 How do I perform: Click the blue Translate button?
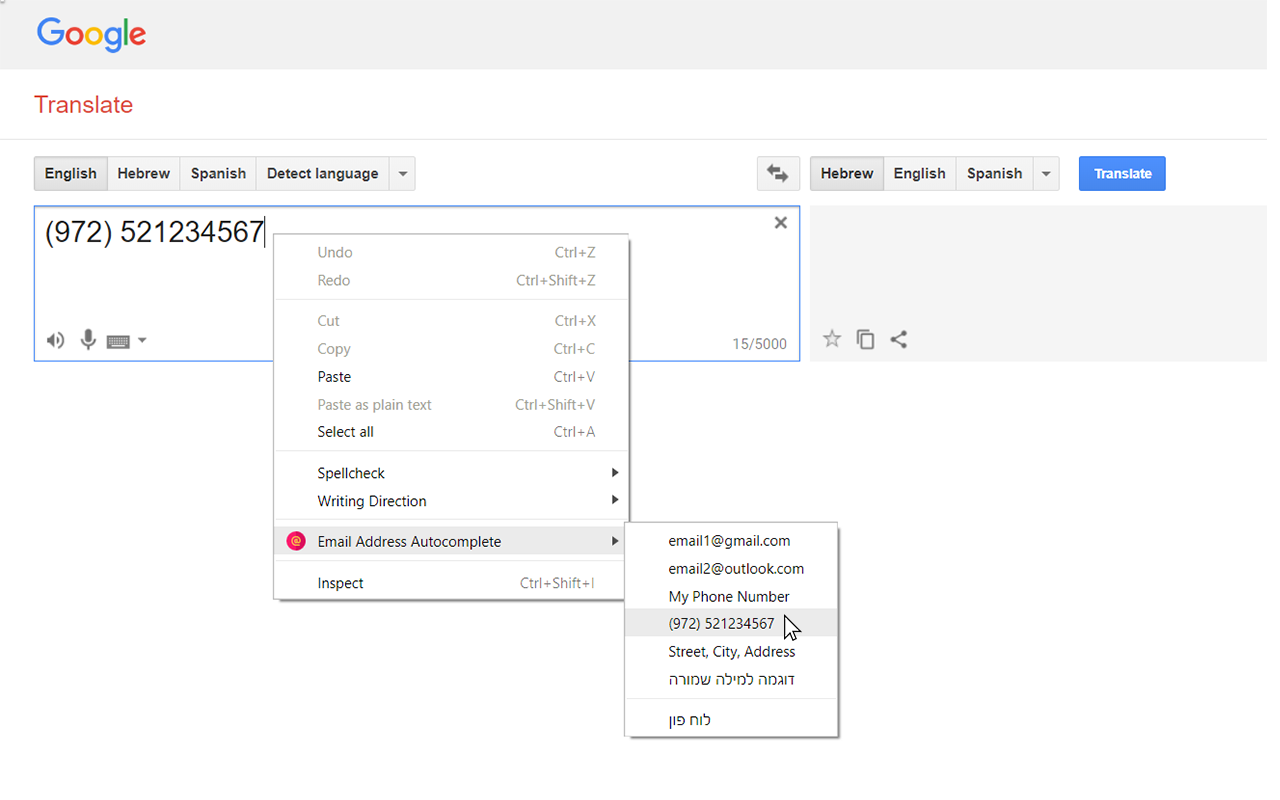1122,173
